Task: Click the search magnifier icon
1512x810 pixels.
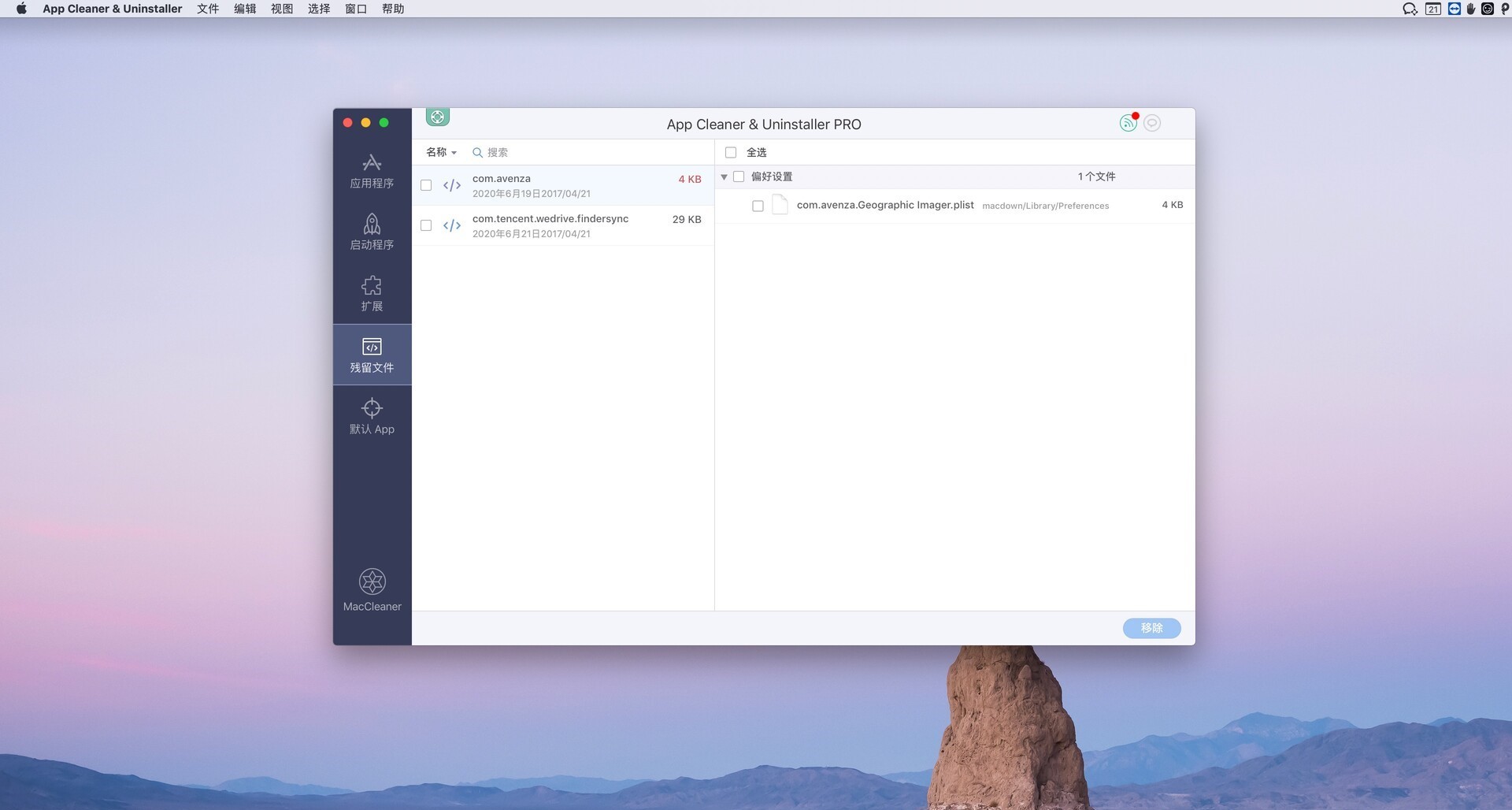Action: pos(477,153)
